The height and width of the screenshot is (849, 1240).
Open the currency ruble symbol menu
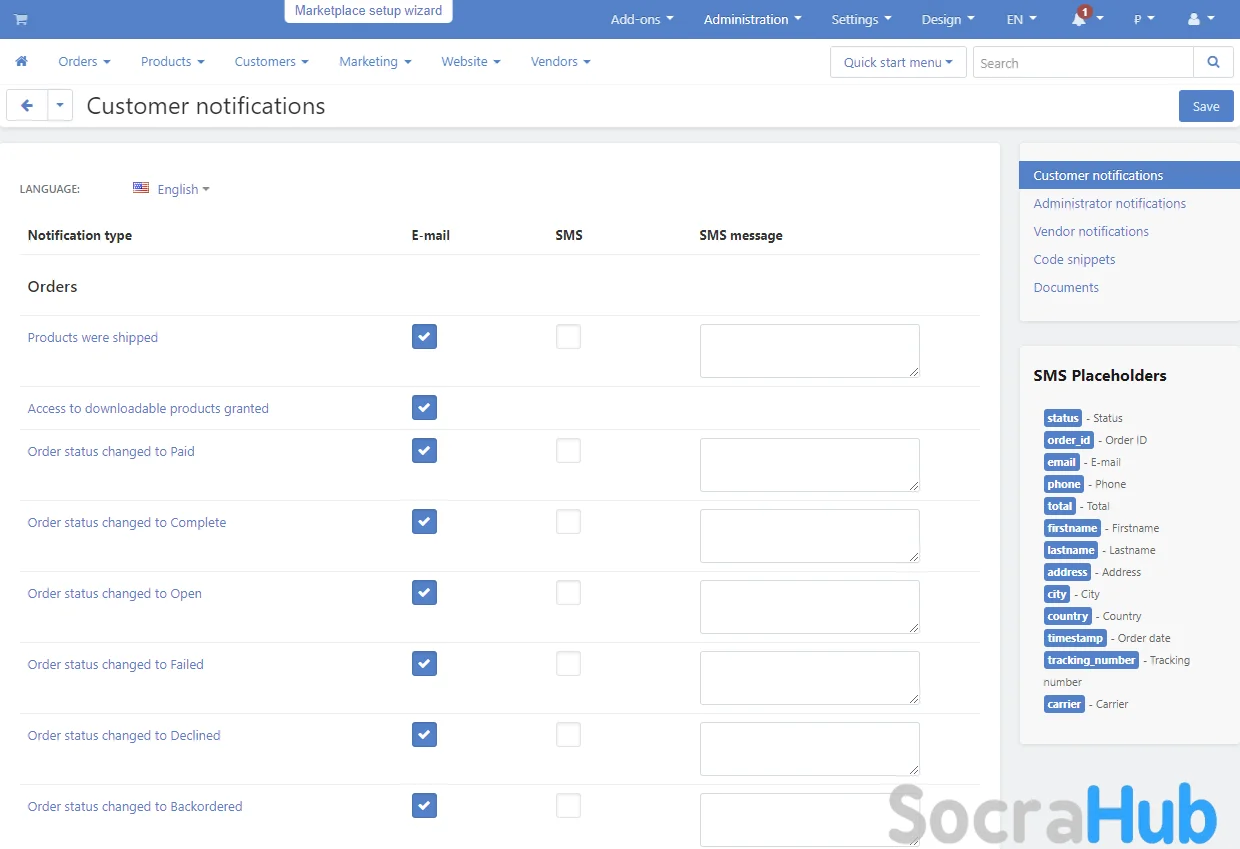pyautogui.click(x=1138, y=19)
